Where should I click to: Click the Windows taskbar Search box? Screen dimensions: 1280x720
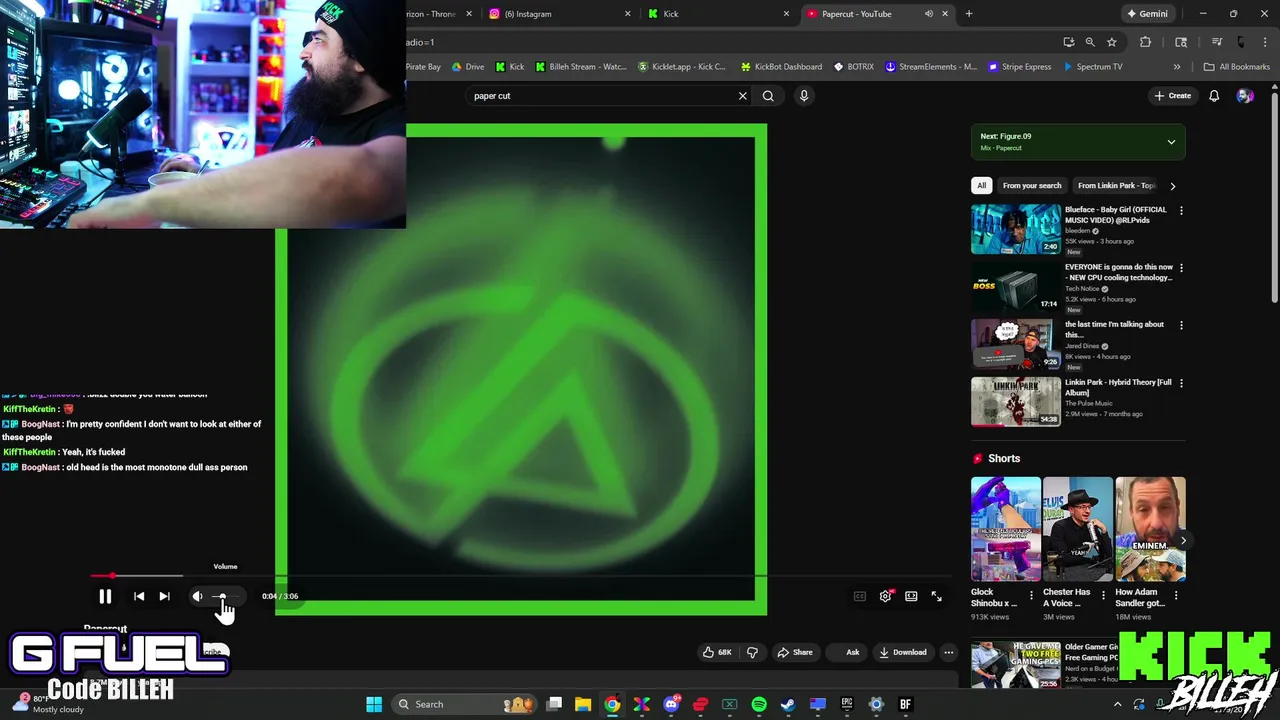[x=465, y=704]
